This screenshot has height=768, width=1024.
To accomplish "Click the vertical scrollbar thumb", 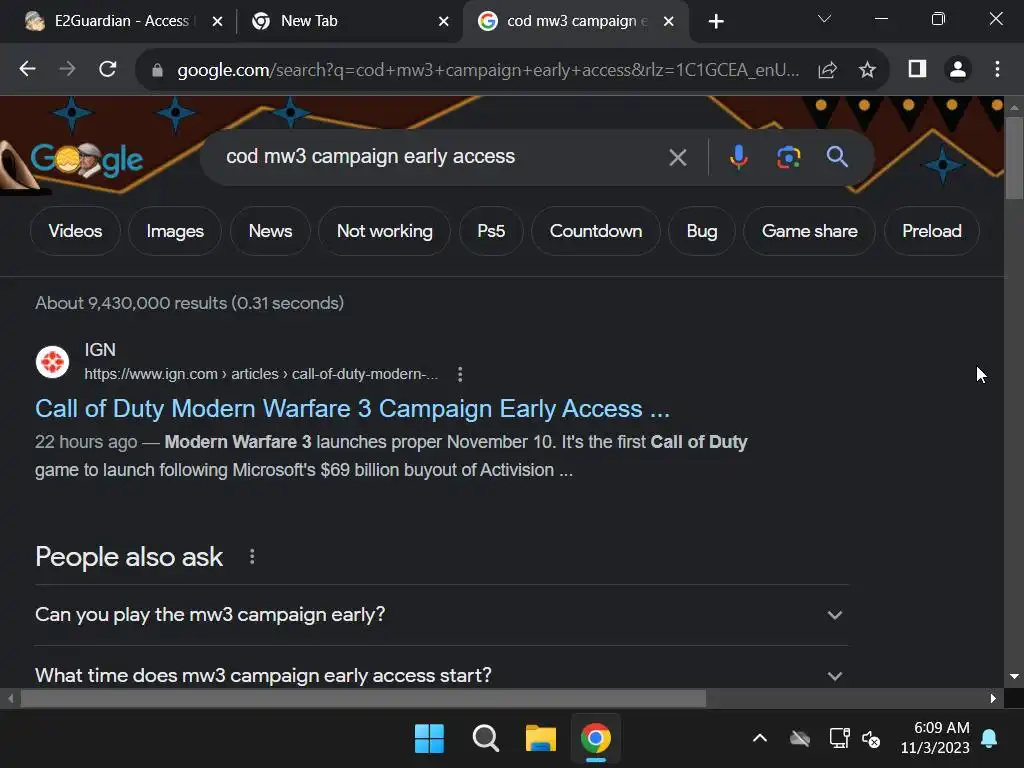I will coord(1014,157).
